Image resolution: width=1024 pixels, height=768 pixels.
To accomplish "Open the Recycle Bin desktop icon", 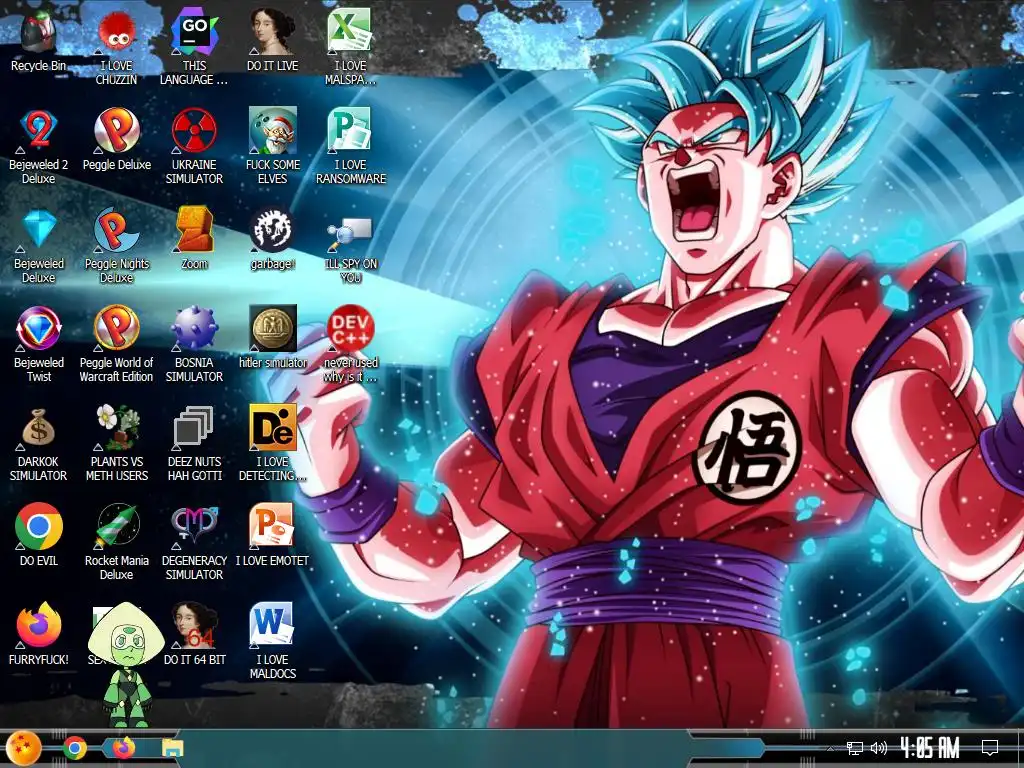I will (39, 33).
